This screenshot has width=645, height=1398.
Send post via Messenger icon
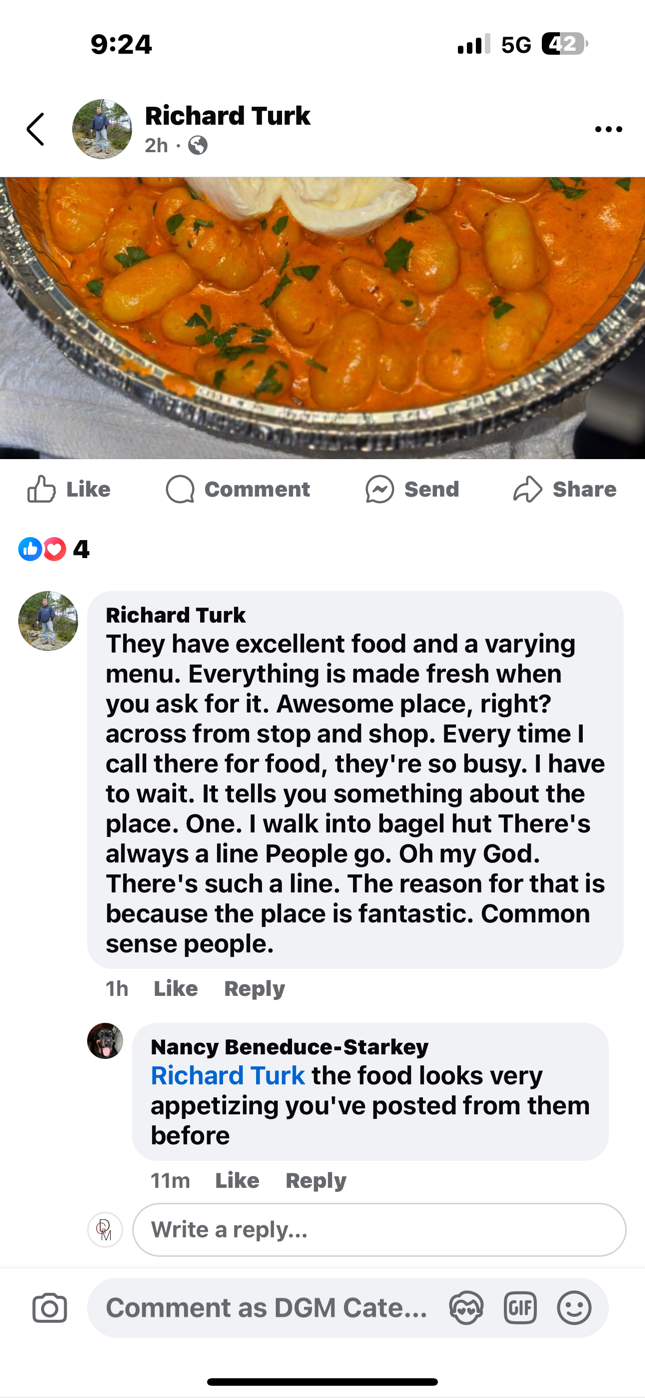coord(412,489)
